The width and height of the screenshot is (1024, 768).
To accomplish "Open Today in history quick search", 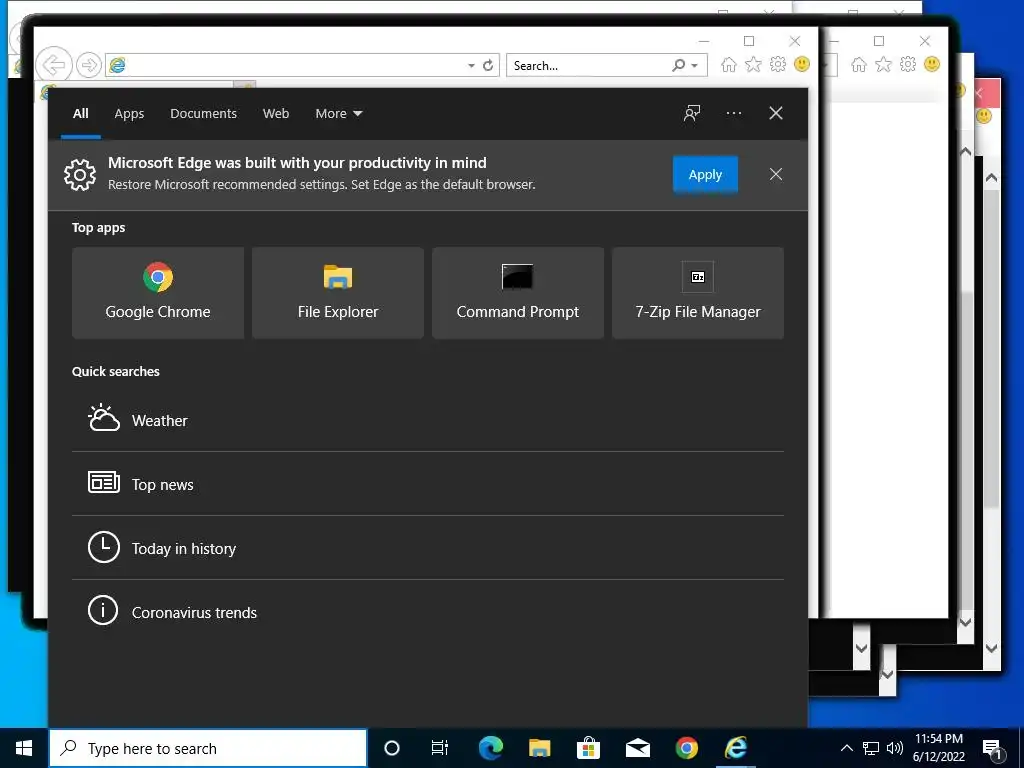I will point(428,548).
